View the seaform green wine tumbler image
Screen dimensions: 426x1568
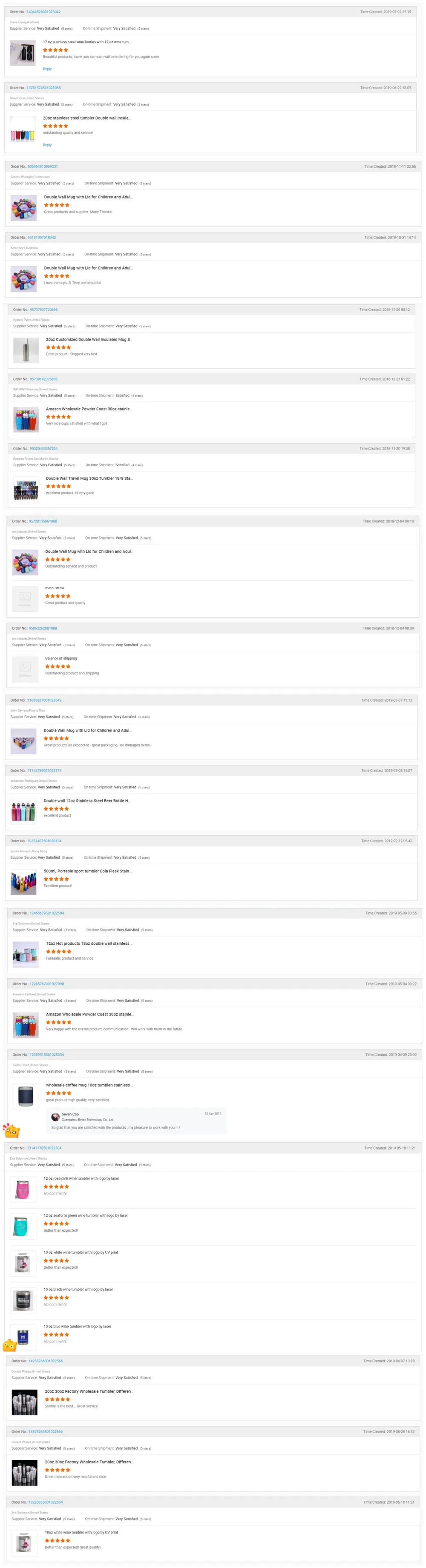pyautogui.click(x=23, y=1225)
